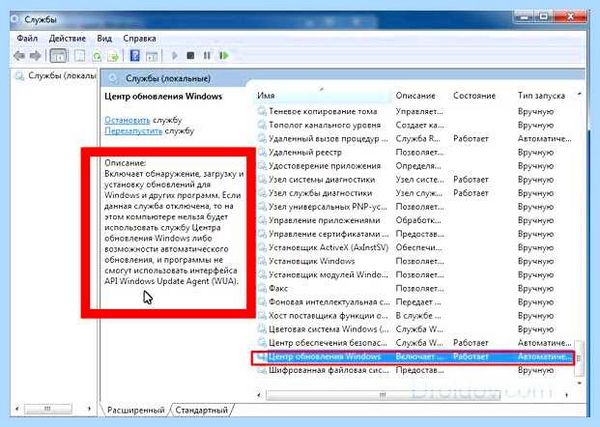Click the Forward arrow in toolbar

click(x=35, y=56)
